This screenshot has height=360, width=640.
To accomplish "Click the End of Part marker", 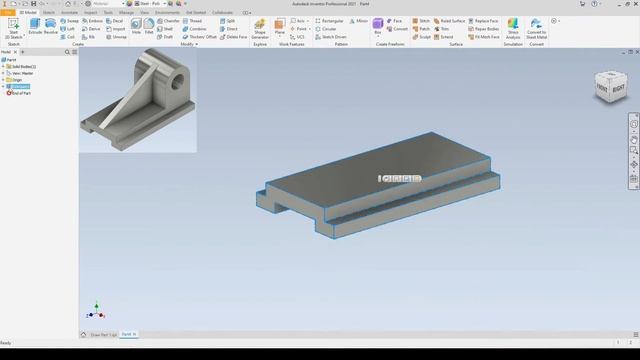I will click(x=18, y=93).
